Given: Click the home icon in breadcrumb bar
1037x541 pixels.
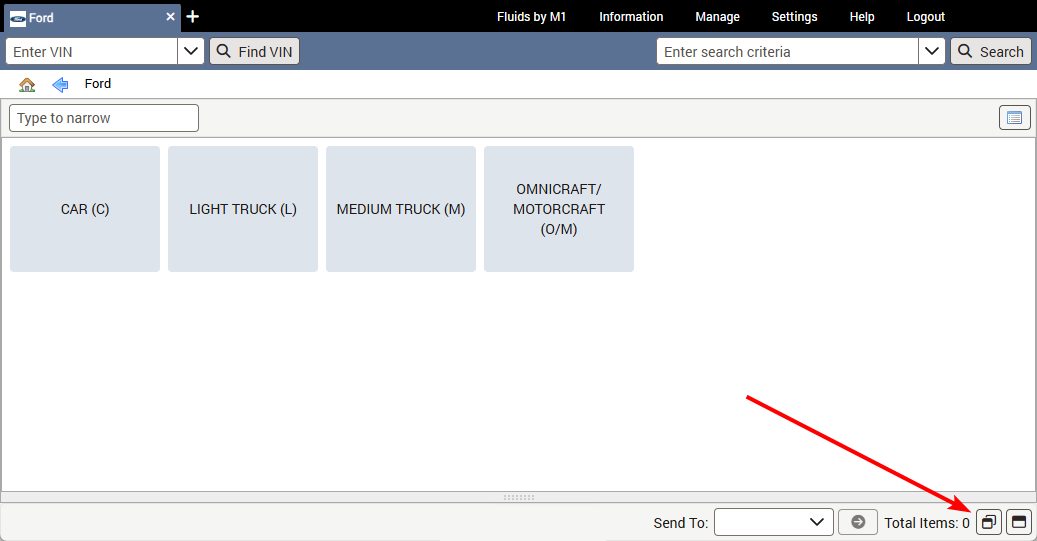Looking at the screenshot, I should point(27,85).
